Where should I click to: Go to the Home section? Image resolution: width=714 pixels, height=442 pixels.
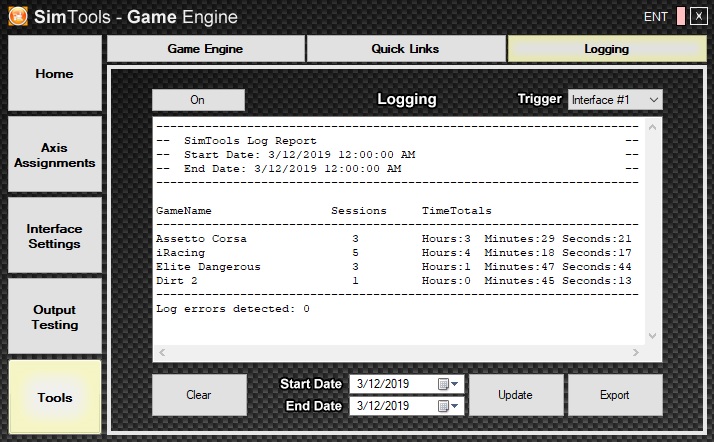tap(55, 73)
